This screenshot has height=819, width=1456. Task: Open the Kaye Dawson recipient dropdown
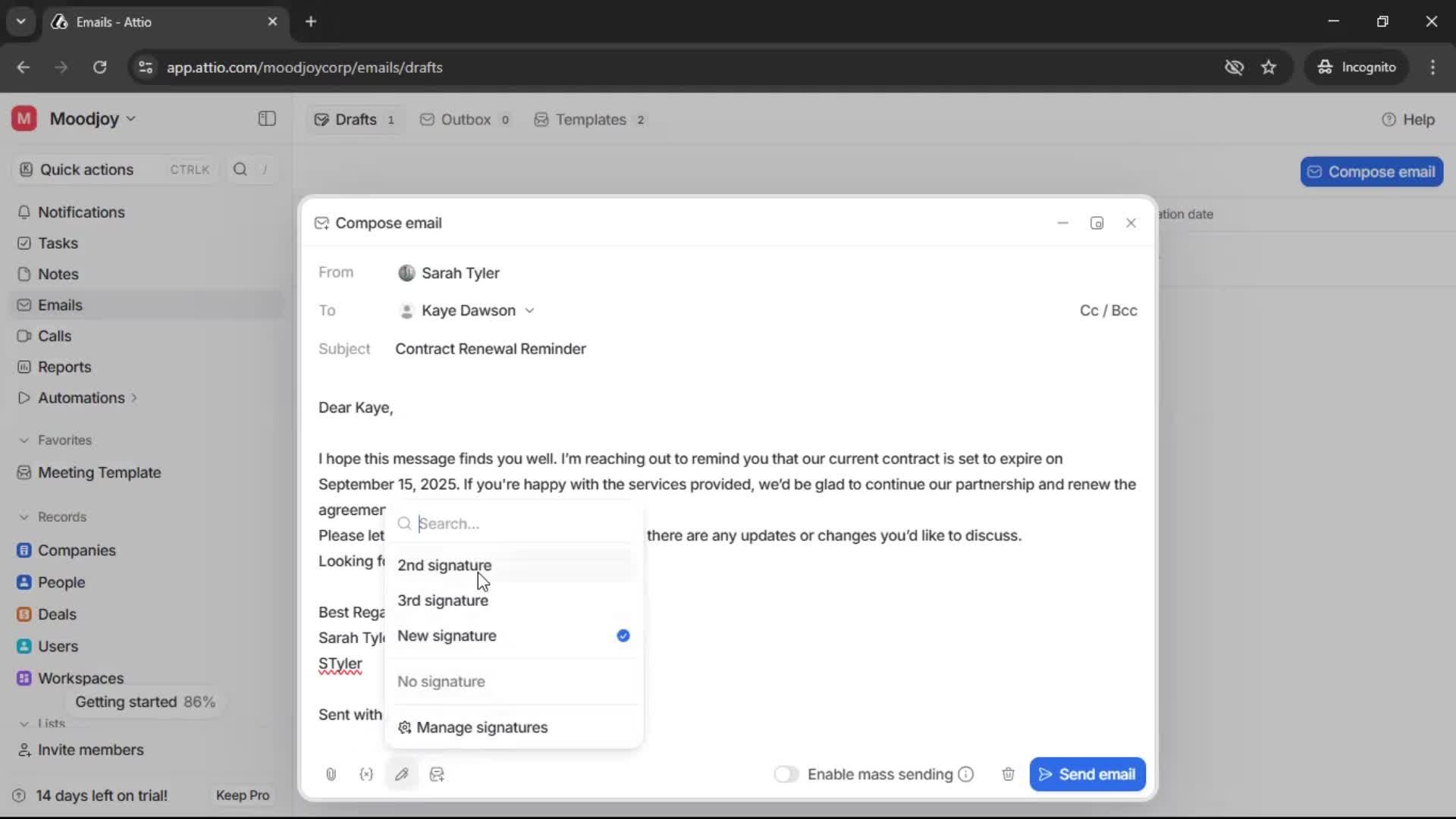tap(530, 310)
